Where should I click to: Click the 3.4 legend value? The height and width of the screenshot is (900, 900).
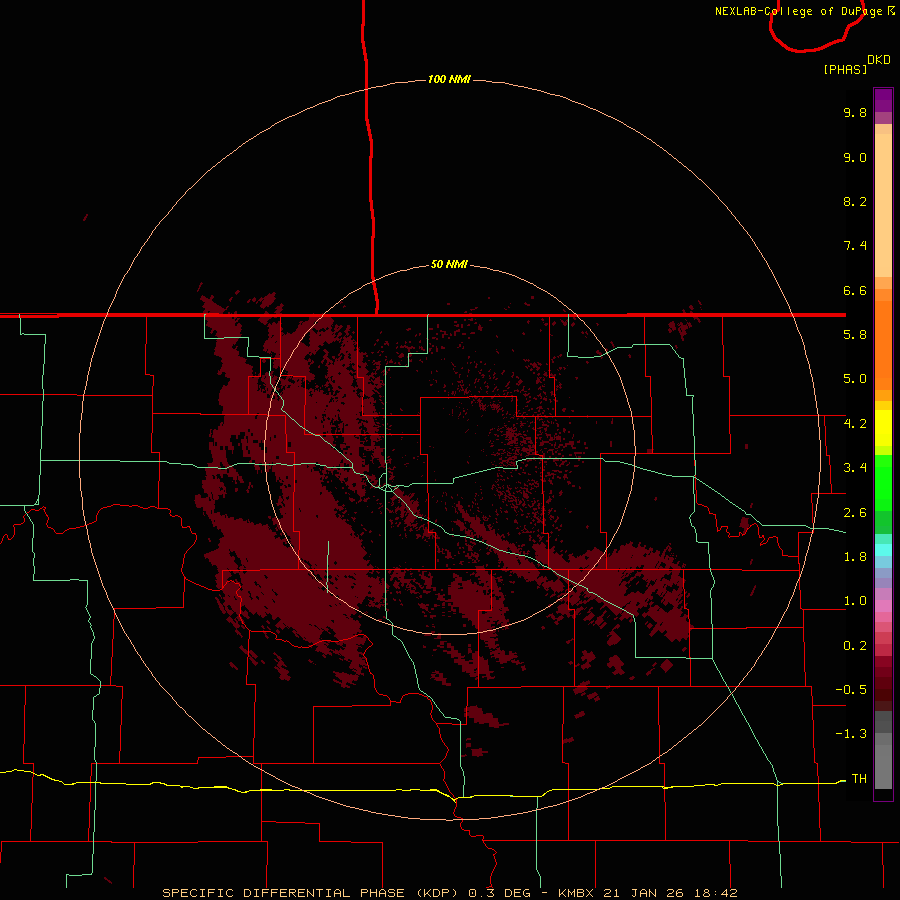855,468
